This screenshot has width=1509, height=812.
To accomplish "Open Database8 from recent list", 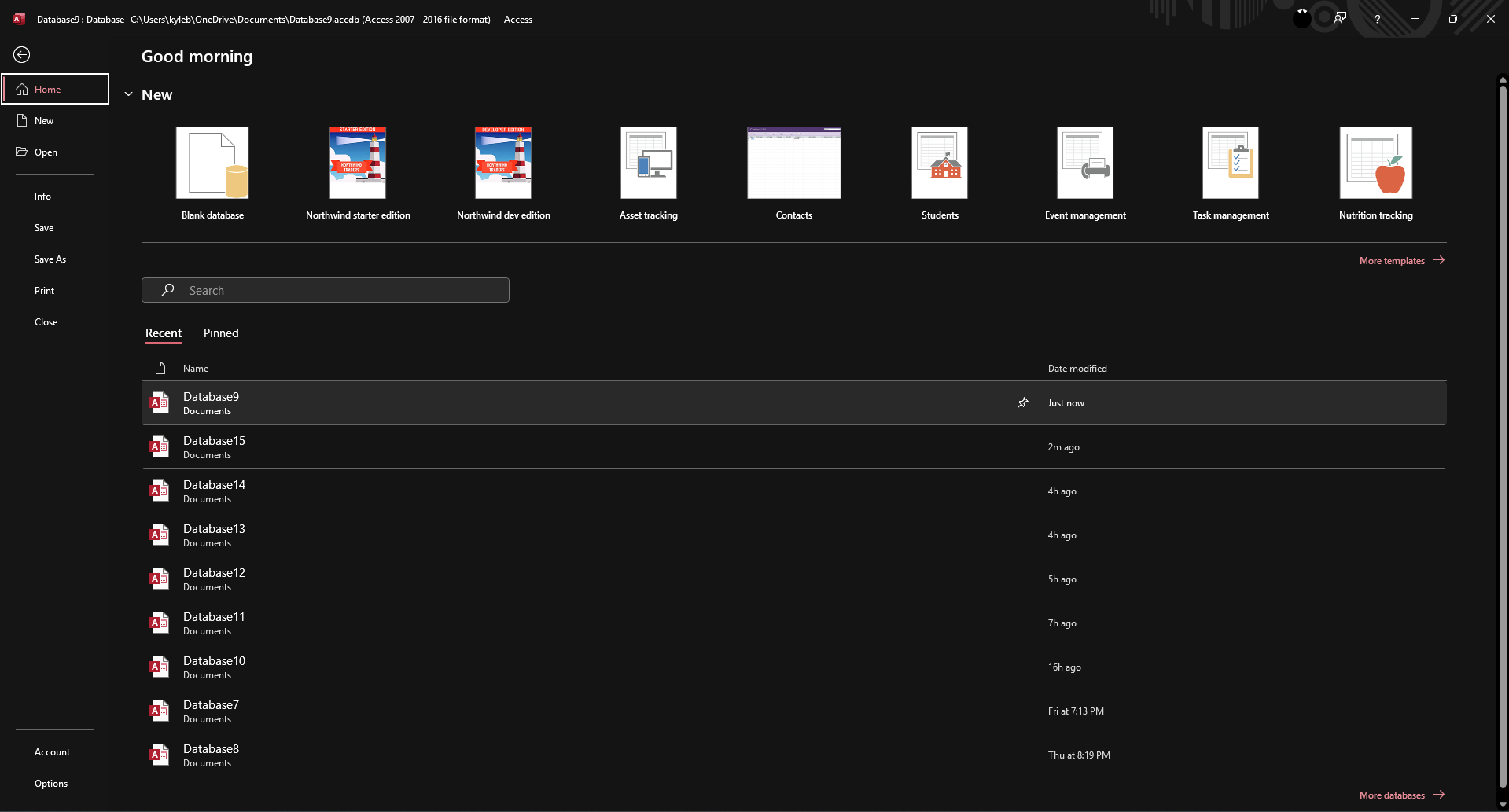I will pyautogui.click(x=794, y=755).
